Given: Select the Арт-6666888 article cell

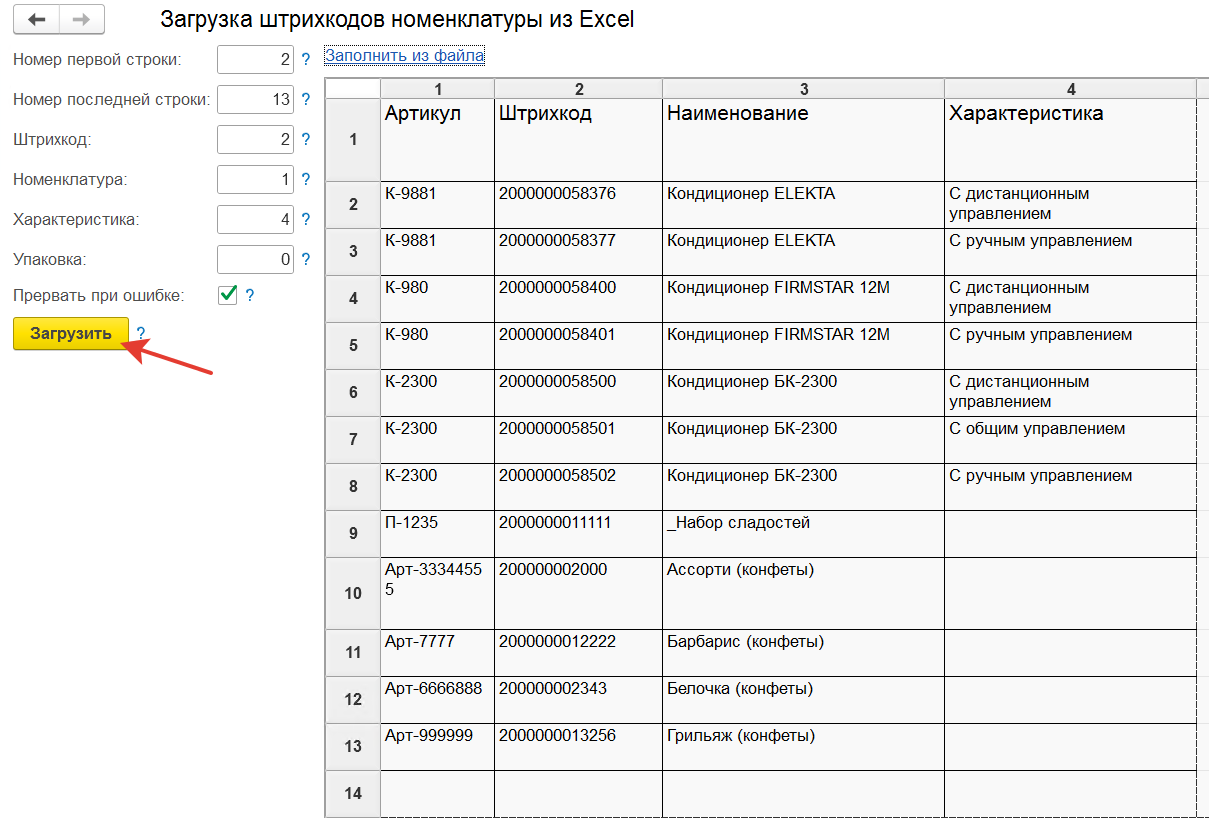Looking at the screenshot, I should coord(438,700).
